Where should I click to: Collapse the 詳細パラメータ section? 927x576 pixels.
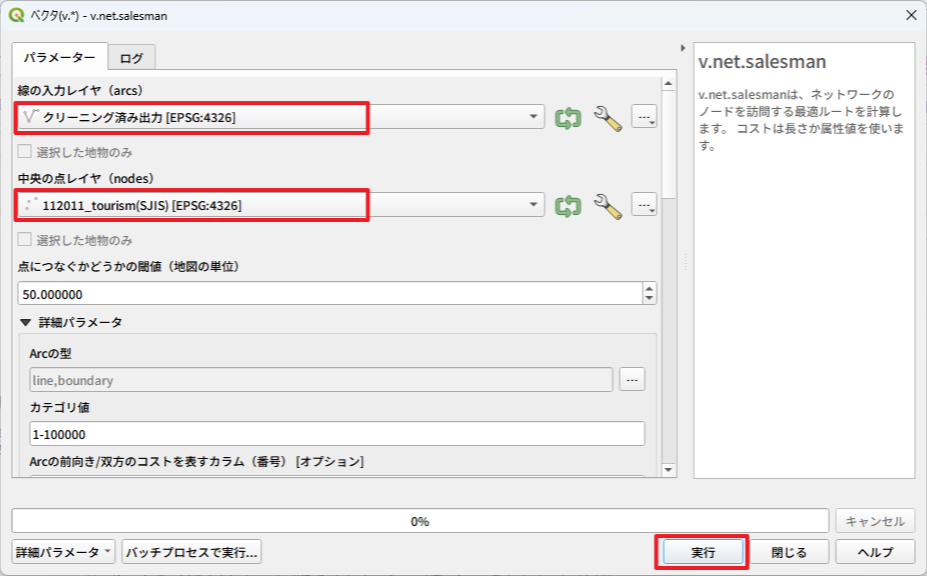26,323
